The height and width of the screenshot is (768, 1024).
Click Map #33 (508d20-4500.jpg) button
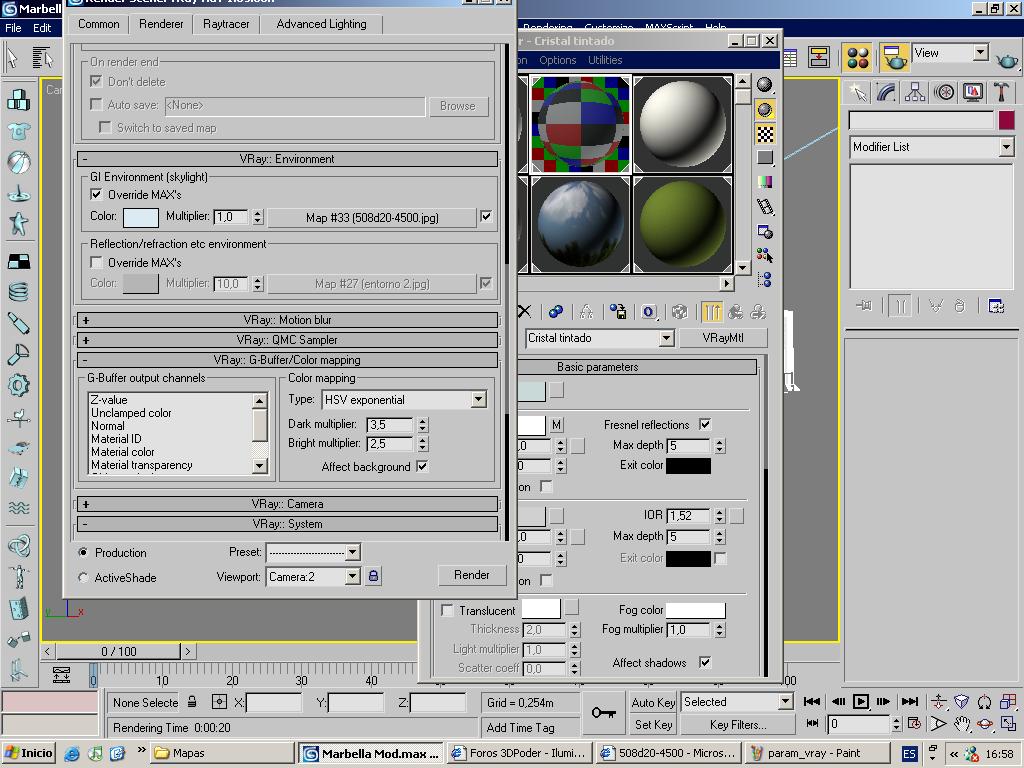click(x=372, y=217)
